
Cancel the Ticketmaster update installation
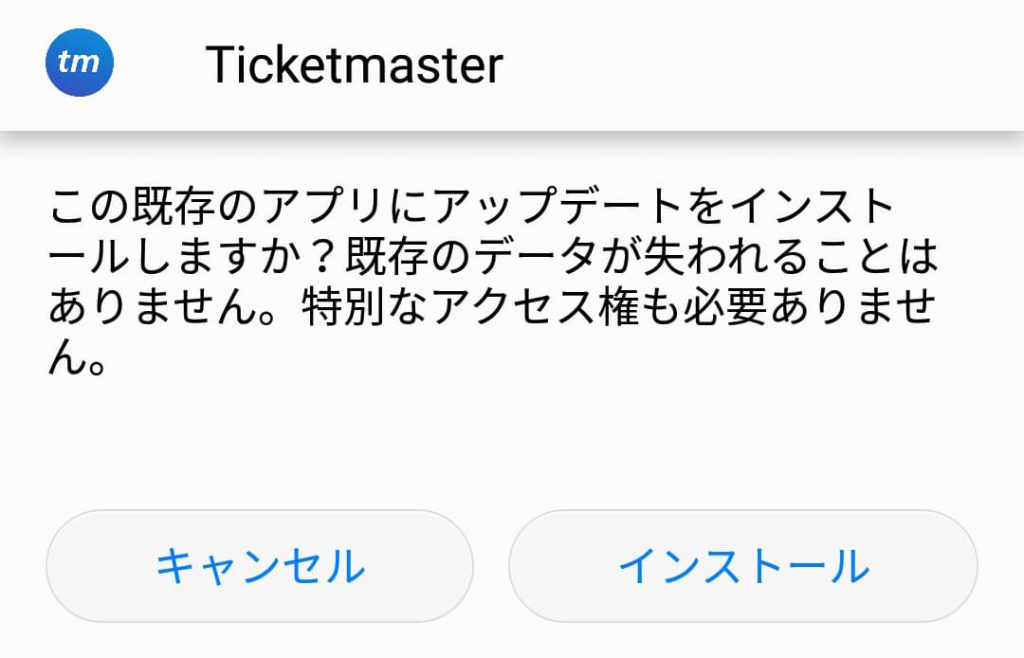[x=259, y=567]
